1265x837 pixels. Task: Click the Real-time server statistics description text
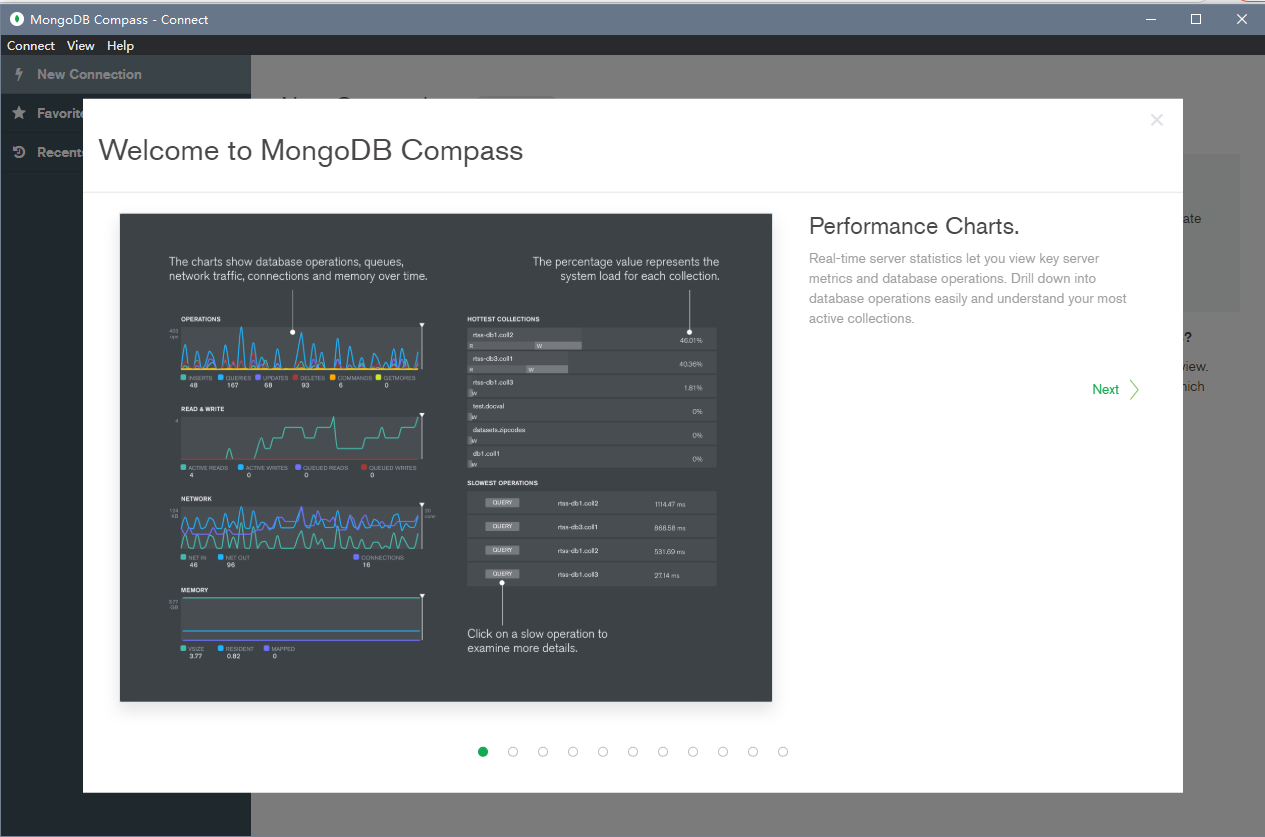pyautogui.click(x=968, y=289)
